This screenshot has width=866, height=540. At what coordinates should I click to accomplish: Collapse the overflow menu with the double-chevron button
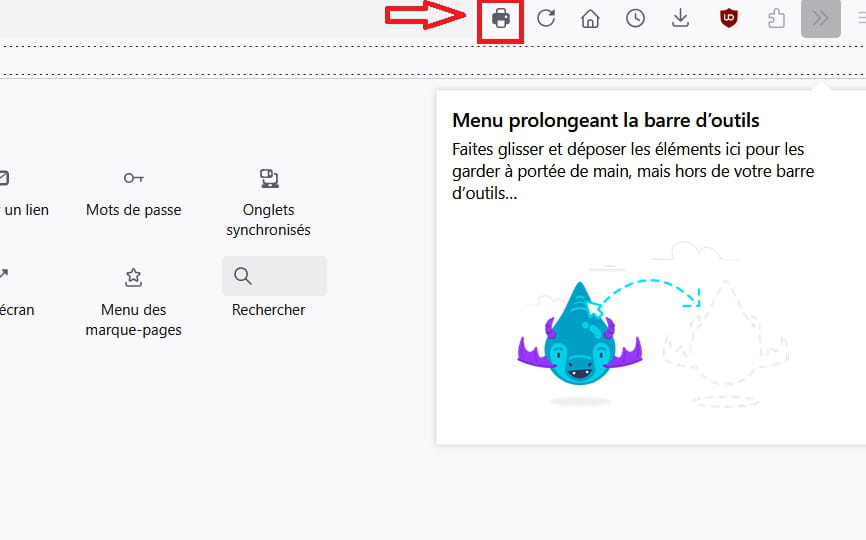click(820, 19)
